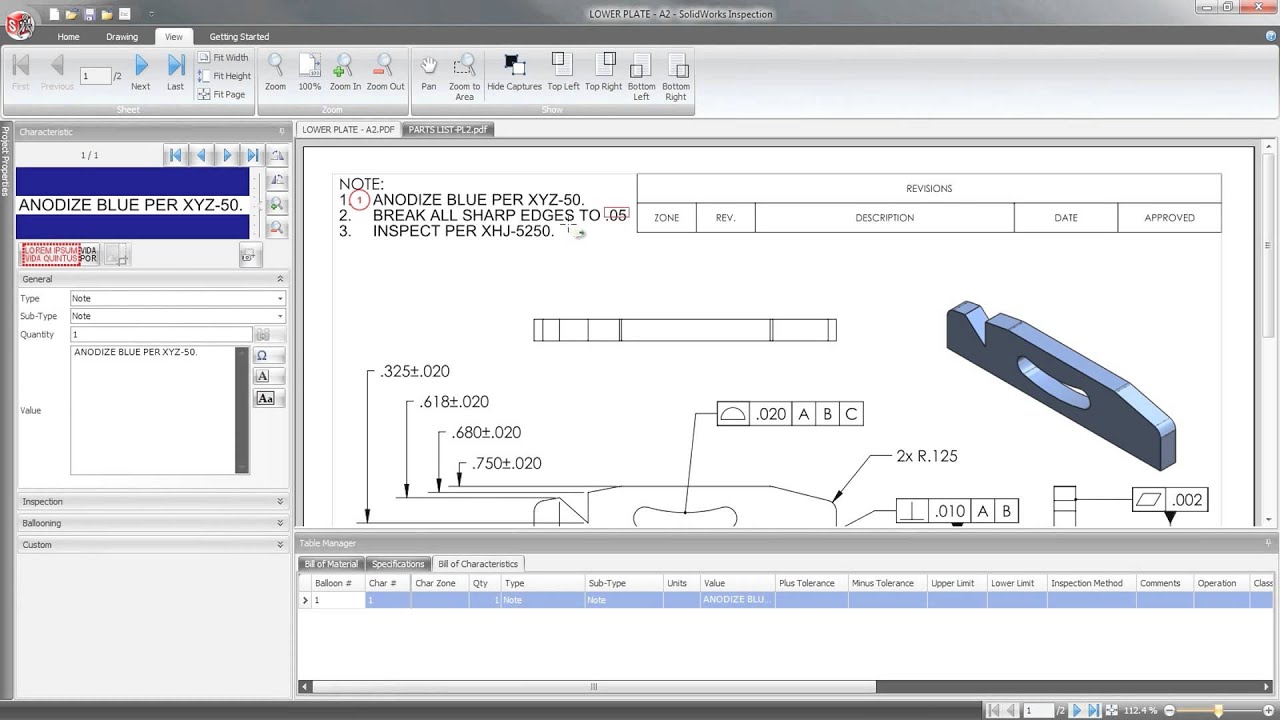Click the red balloon 1 on drawing
The image size is (1280, 720).
359,200
